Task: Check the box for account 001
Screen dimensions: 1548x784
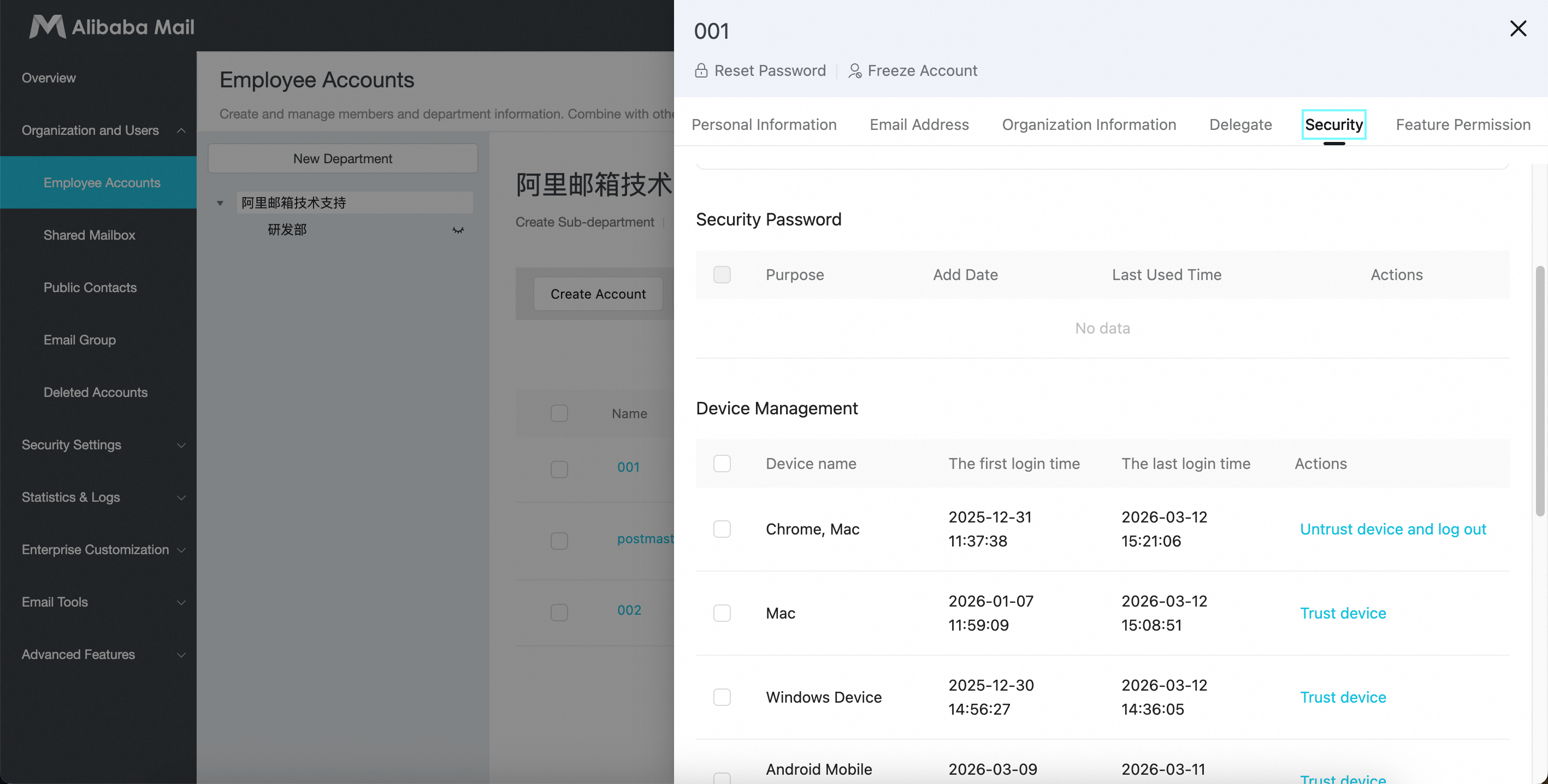Action: pos(559,469)
